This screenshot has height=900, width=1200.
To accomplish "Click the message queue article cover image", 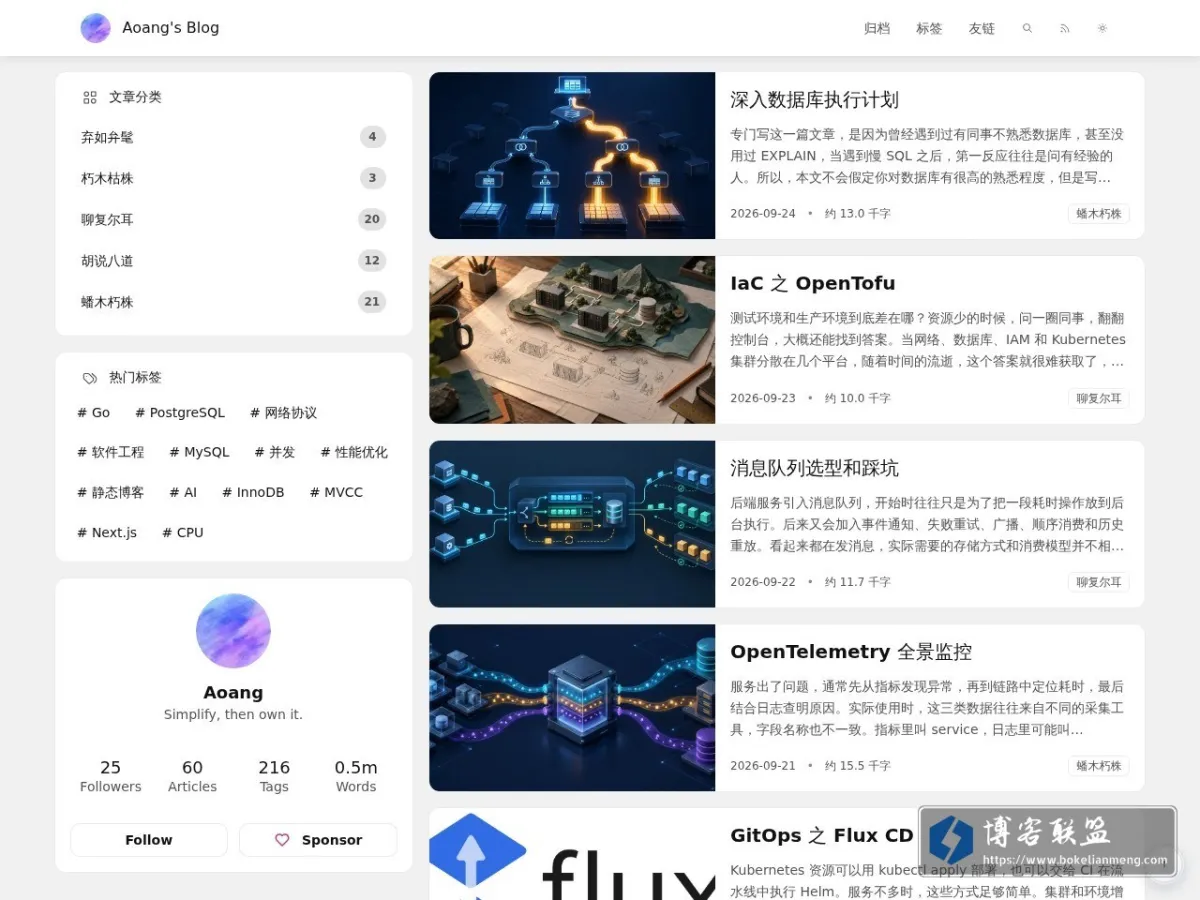I will pyautogui.click(x=572, y=524).
